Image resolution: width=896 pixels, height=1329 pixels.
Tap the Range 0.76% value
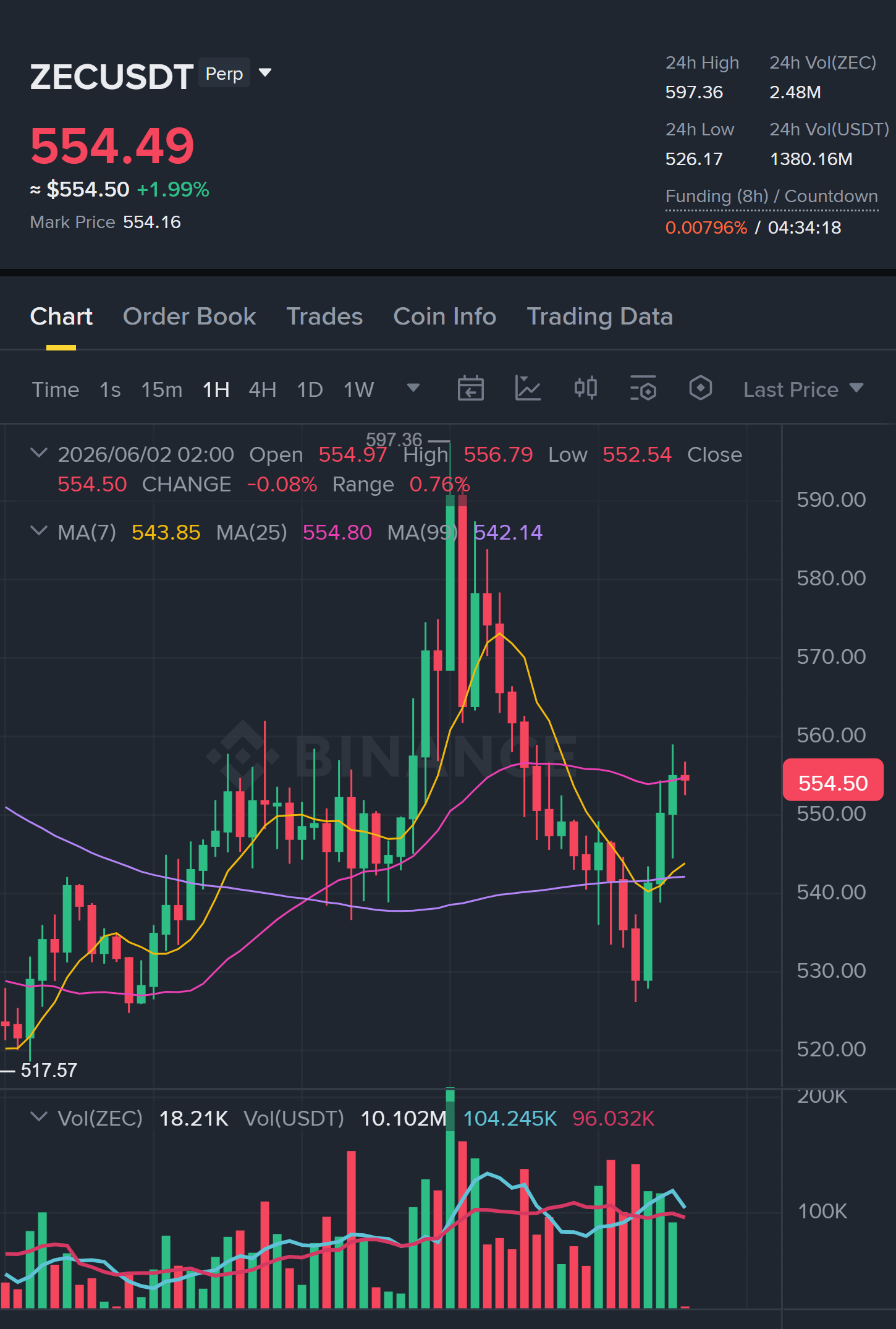[x=439, y=484]
